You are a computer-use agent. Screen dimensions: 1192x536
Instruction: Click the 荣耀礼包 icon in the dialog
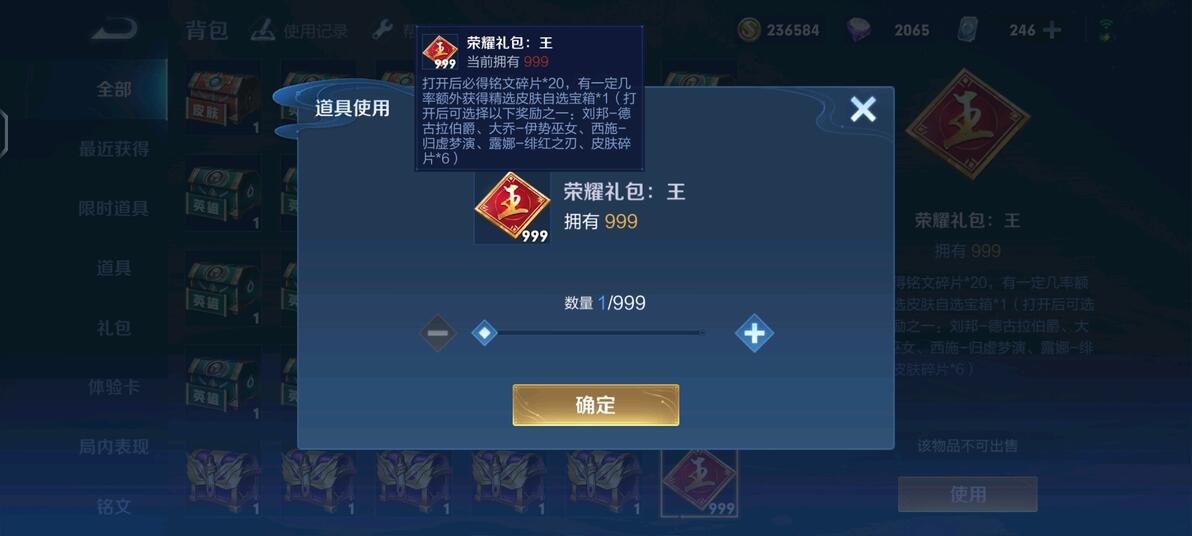pyautogui.click(x=512, y=207)
